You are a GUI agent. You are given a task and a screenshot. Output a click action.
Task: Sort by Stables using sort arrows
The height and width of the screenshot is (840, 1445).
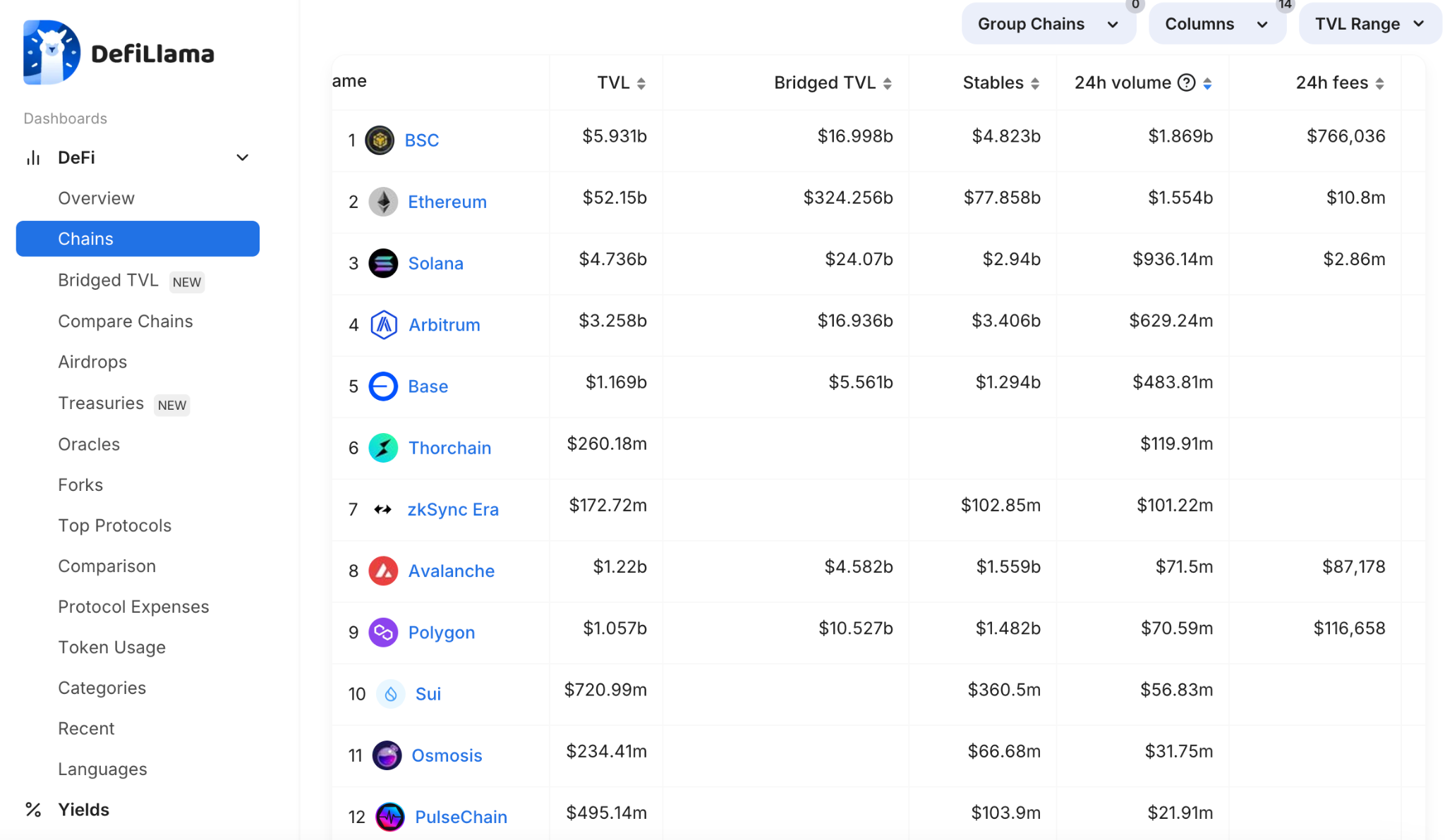tap(1035, 83)
